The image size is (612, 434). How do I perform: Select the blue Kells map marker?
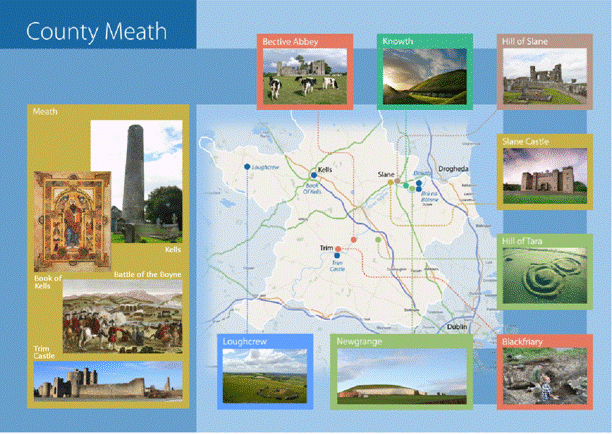click(313, 177)
